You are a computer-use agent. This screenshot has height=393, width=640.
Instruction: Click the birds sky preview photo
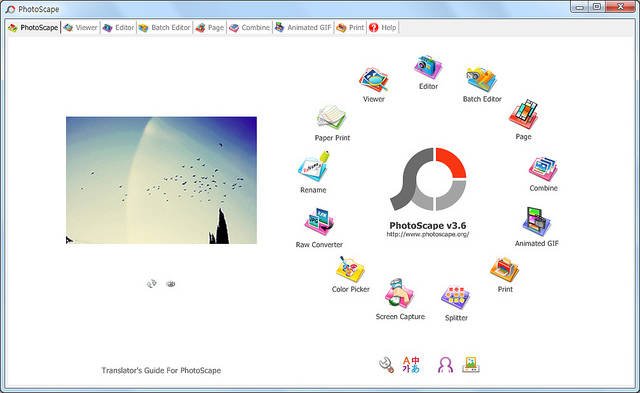coord(161,180)
